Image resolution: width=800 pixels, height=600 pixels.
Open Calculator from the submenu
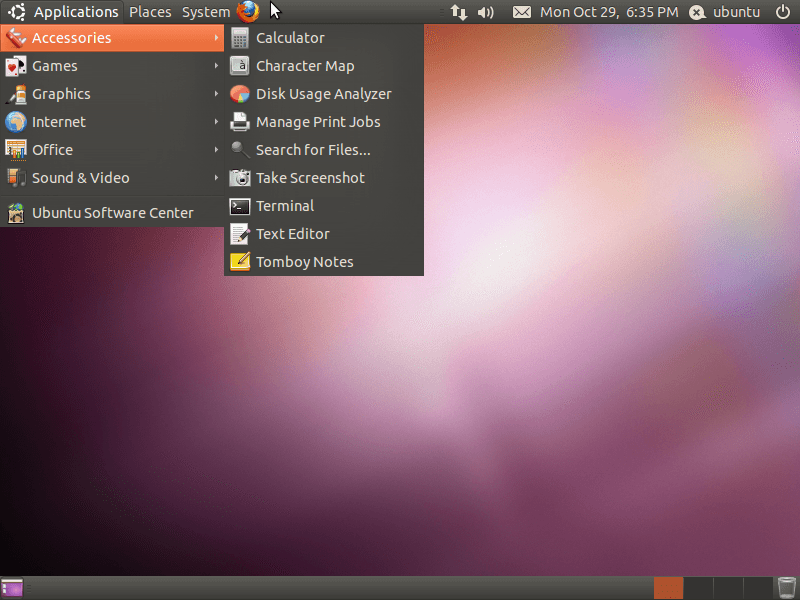(324, 38)
